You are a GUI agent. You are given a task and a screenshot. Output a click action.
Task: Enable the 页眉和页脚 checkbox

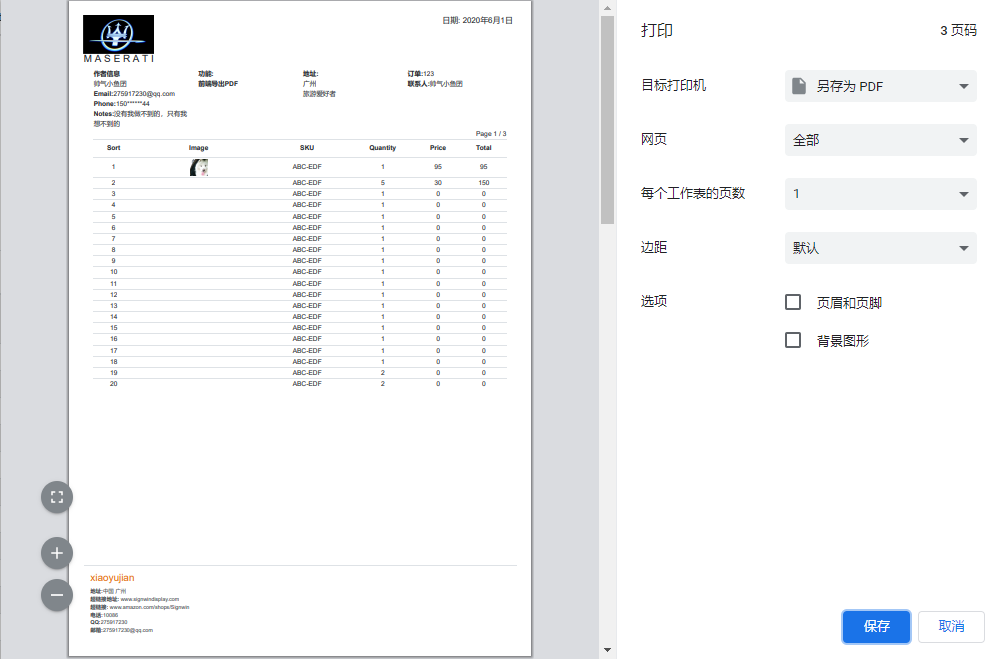[793, 301]
